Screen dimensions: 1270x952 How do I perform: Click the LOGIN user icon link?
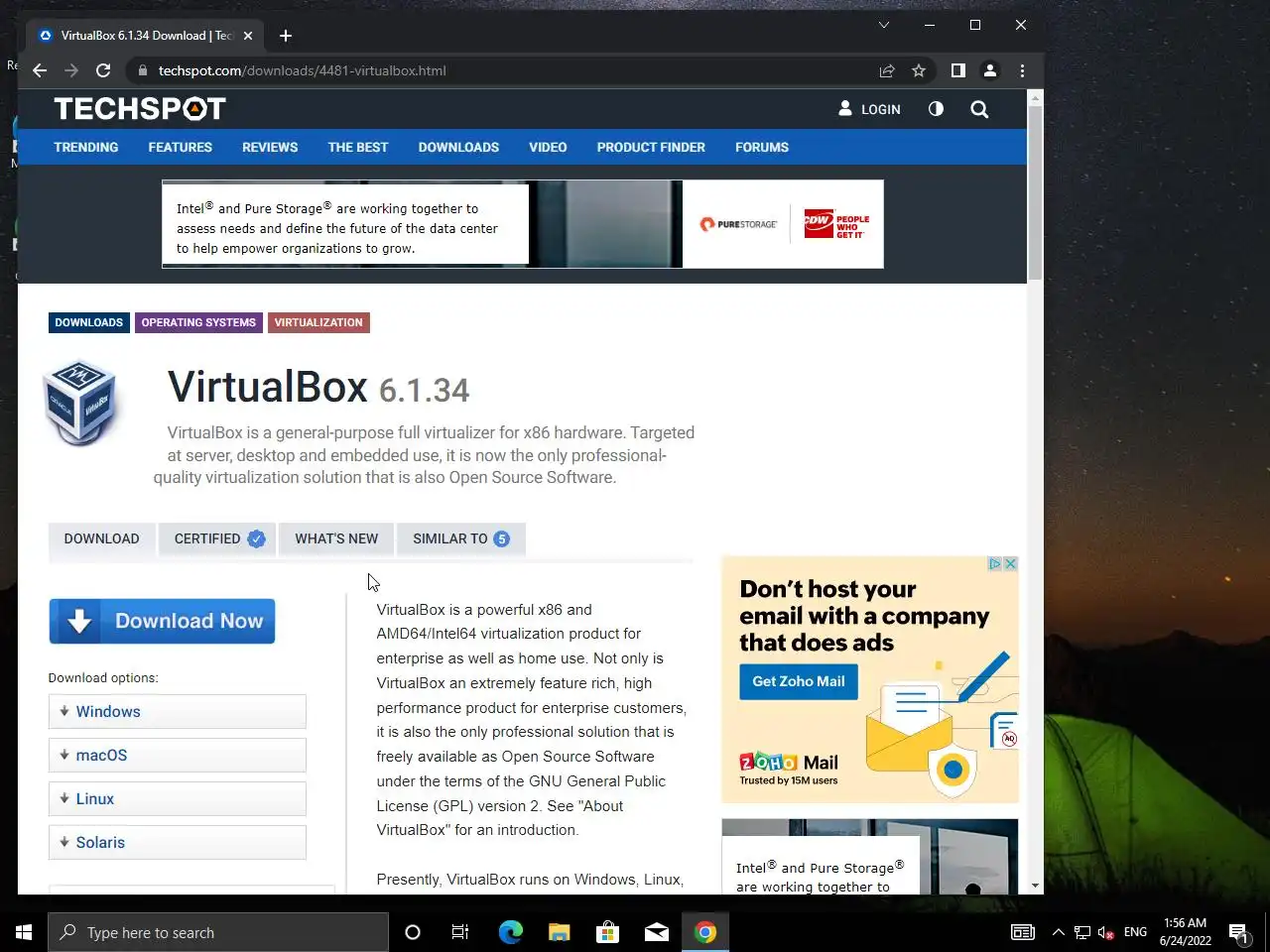[869, 109]
